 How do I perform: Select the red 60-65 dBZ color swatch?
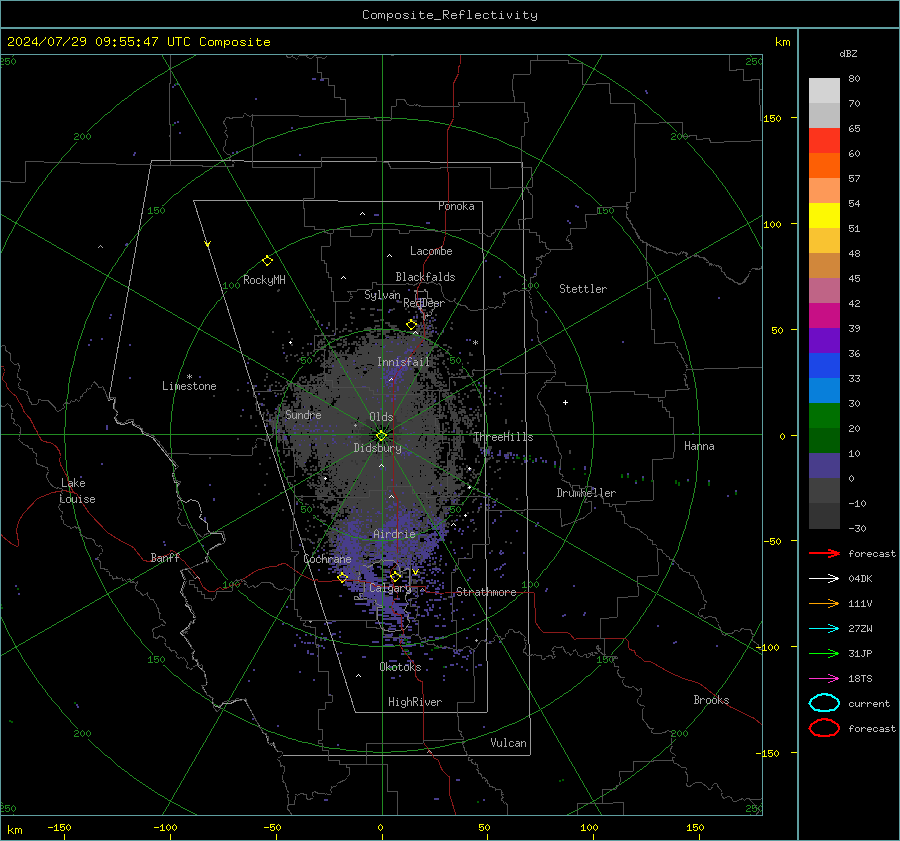click(824, 141)
